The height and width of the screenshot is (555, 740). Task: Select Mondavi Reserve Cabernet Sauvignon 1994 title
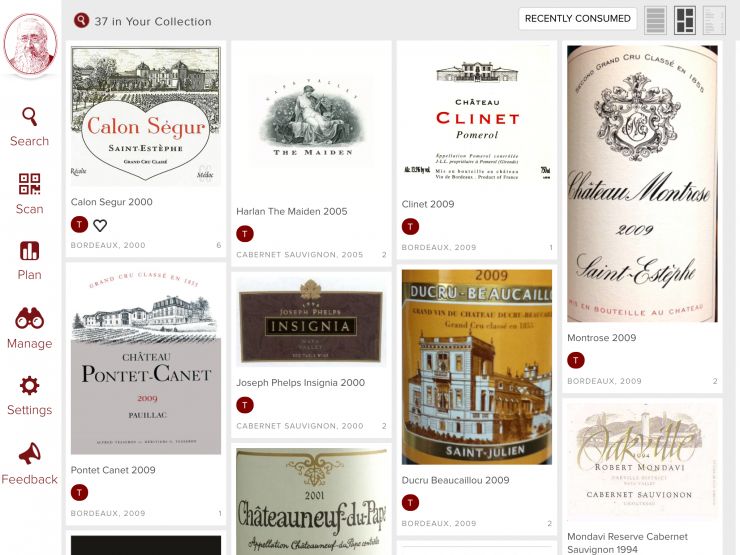coord(627,543)
